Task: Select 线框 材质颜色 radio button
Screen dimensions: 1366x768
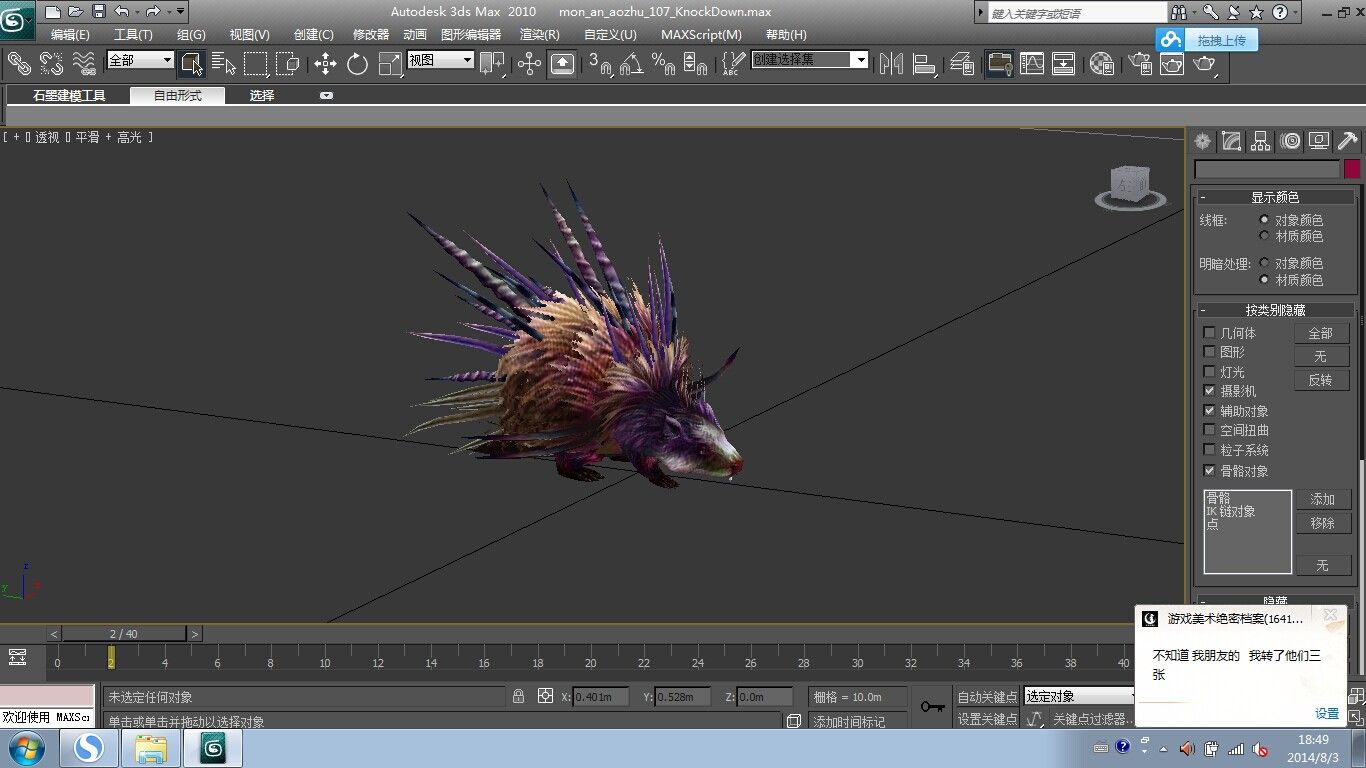Action: coord(1265,236)
